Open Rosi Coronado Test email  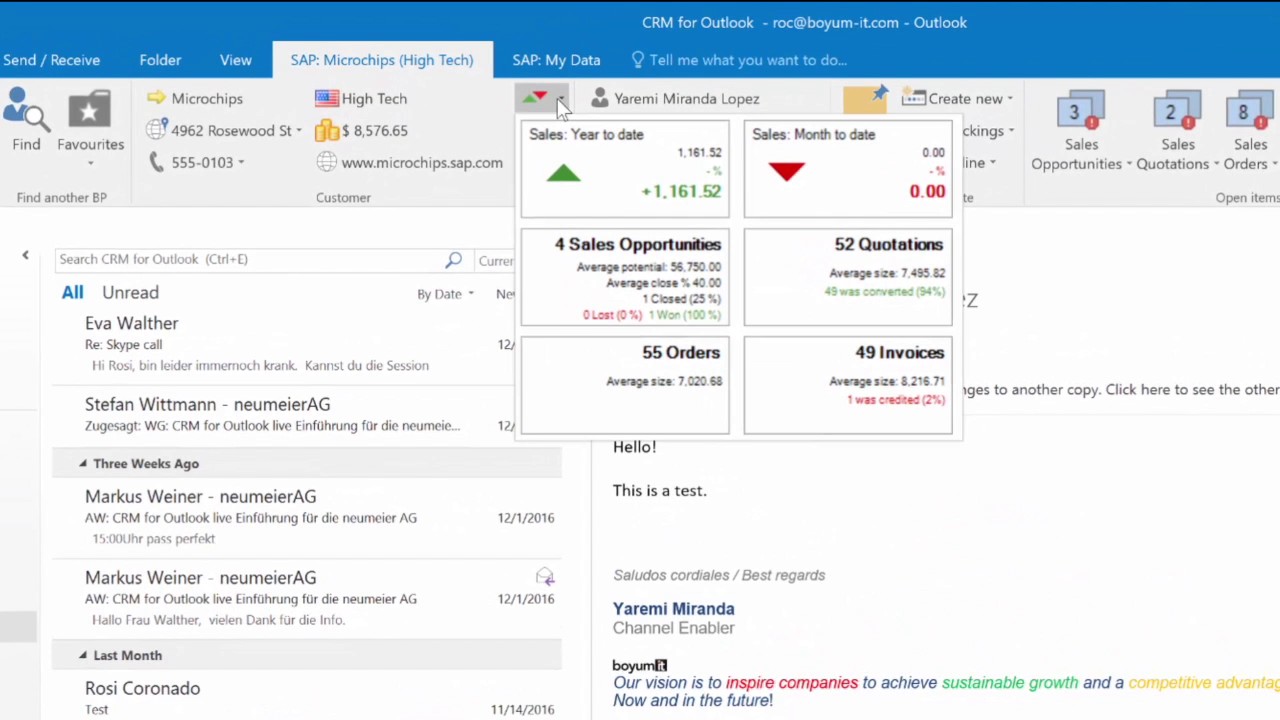(x=305, y=698)
